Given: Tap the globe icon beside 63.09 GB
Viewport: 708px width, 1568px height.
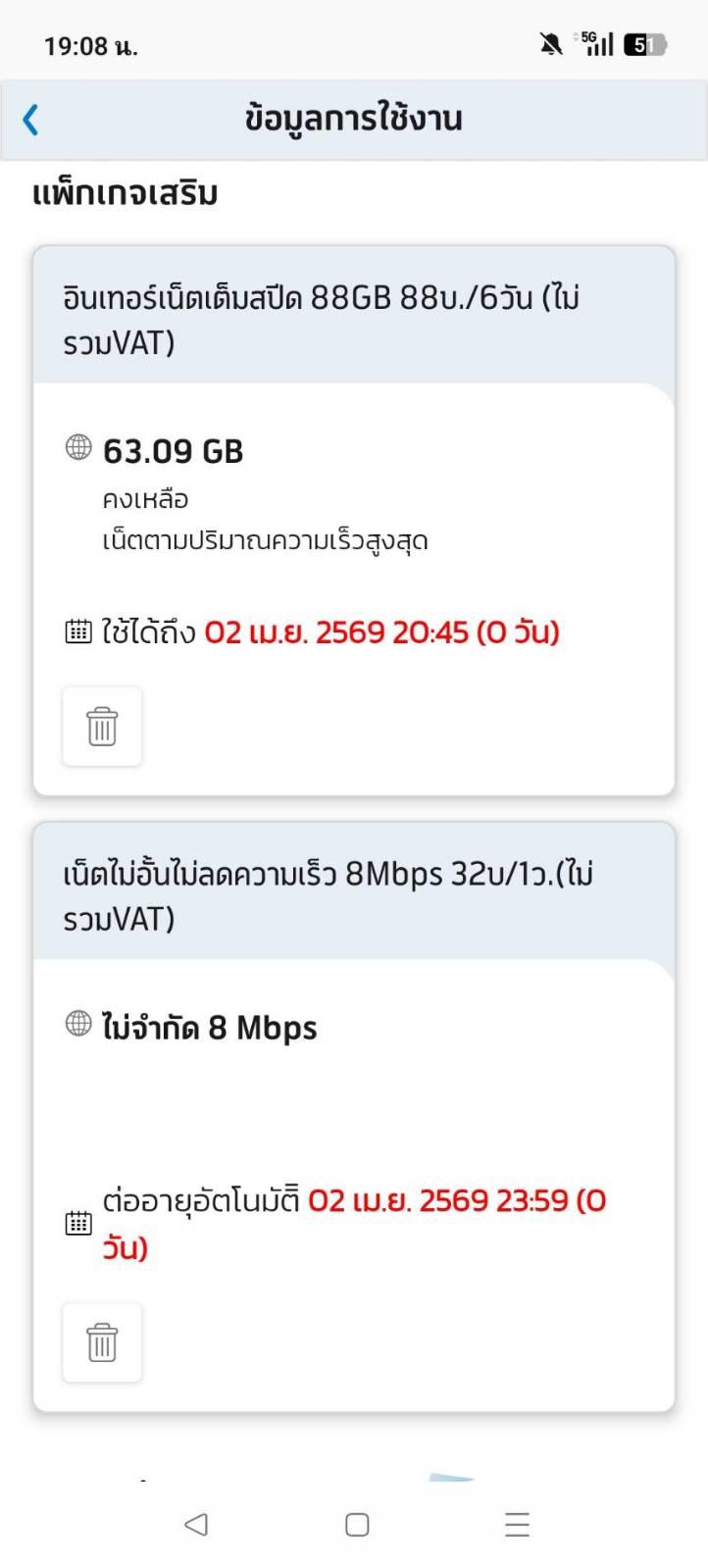Looking at the screenshot, I should (x=78, y=447).
